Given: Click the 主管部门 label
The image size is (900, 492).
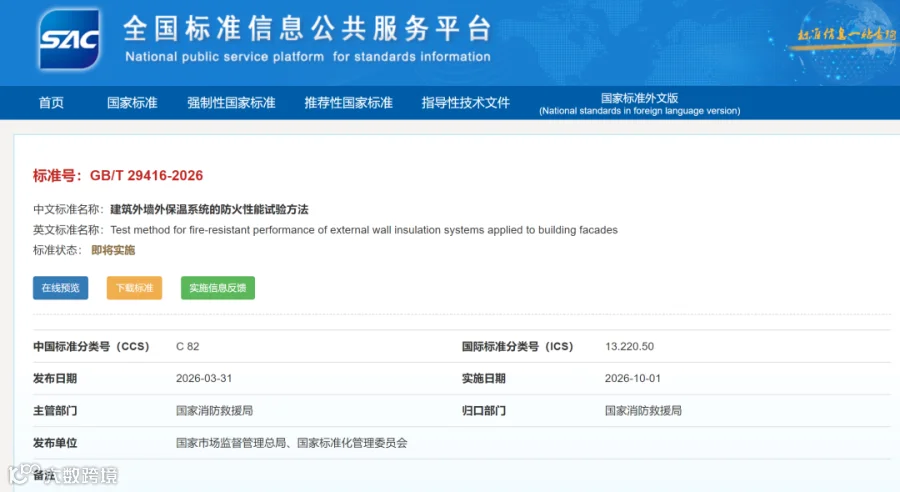Looking at the screenshot, I should 55,410.
